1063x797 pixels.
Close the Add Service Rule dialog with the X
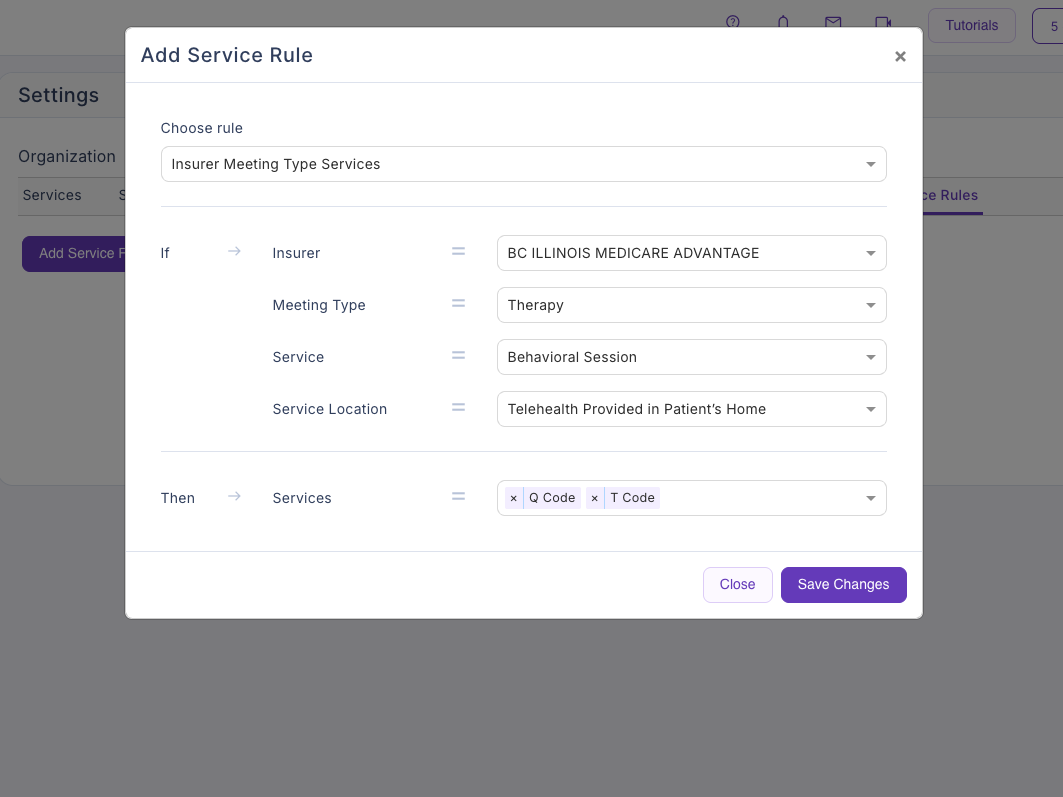point(900,56)
